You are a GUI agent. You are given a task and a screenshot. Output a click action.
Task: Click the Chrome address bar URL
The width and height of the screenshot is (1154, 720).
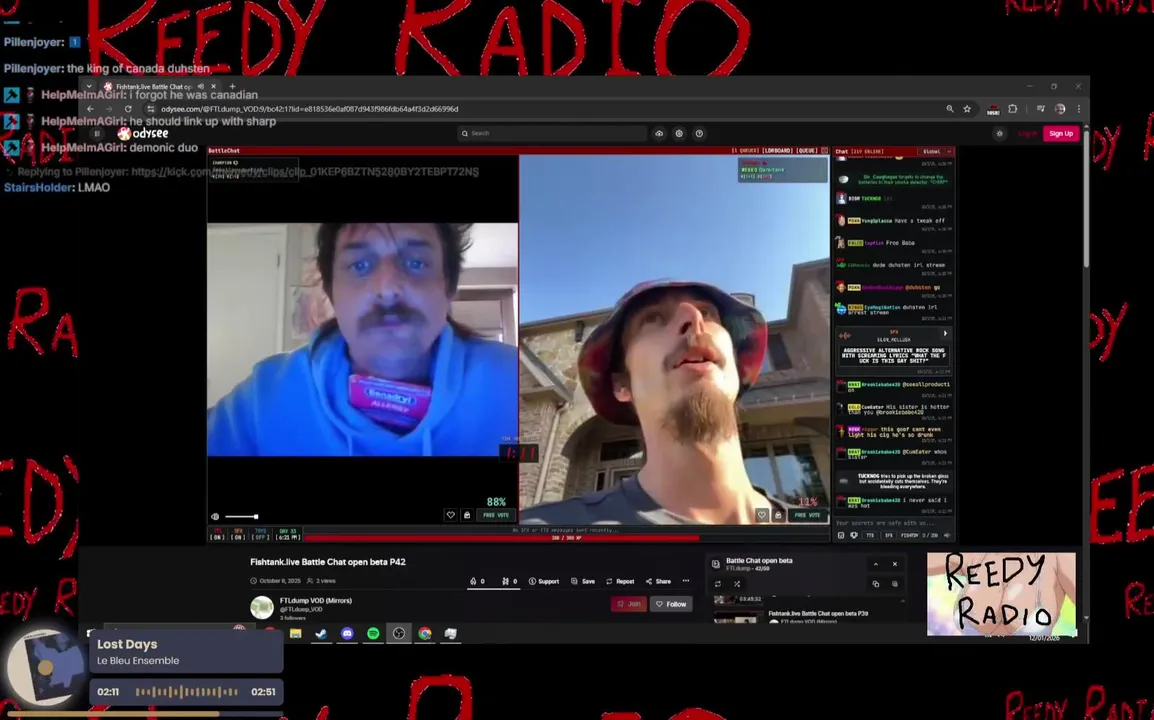(x=310, y=109)
